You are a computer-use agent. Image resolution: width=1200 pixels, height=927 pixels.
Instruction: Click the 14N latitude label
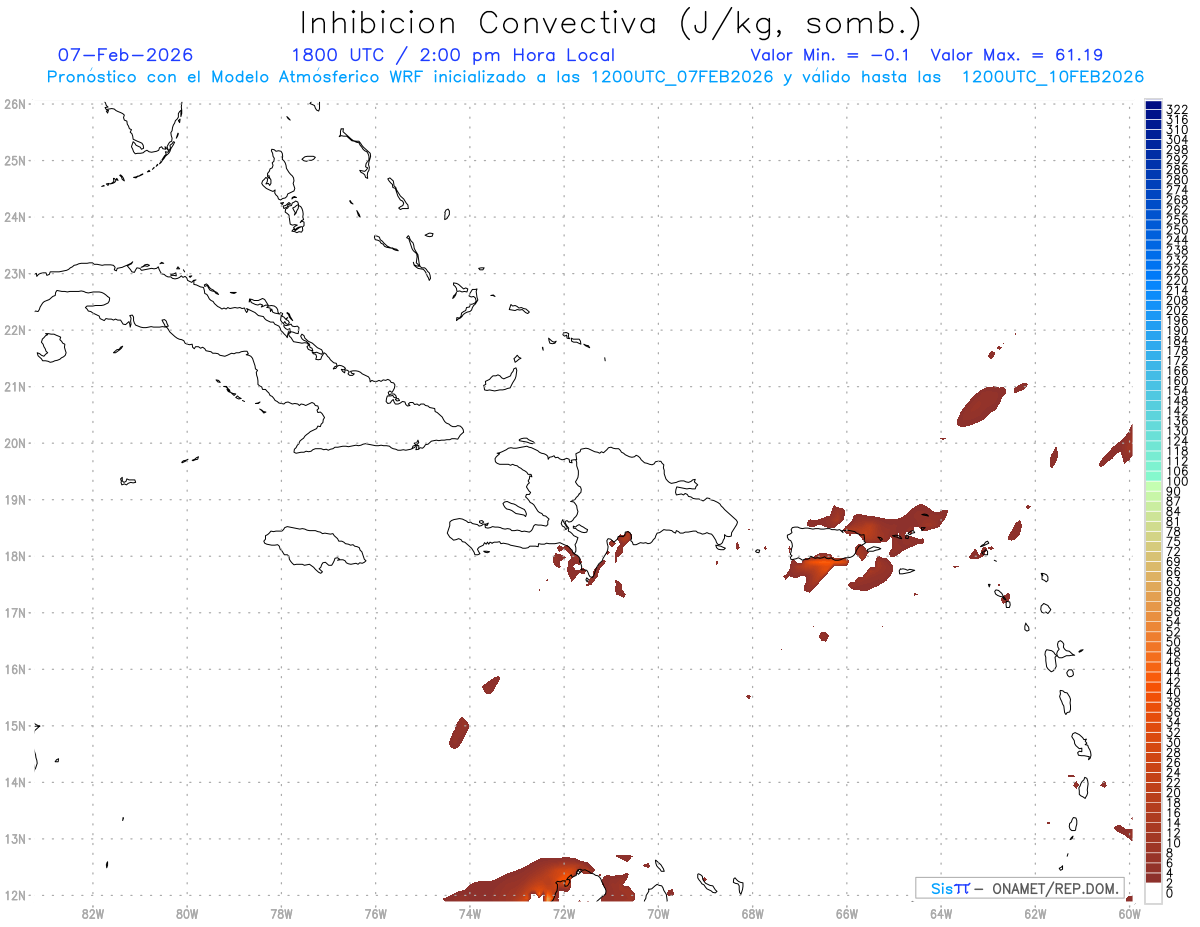pyautogui.click(x=14, y=782)
